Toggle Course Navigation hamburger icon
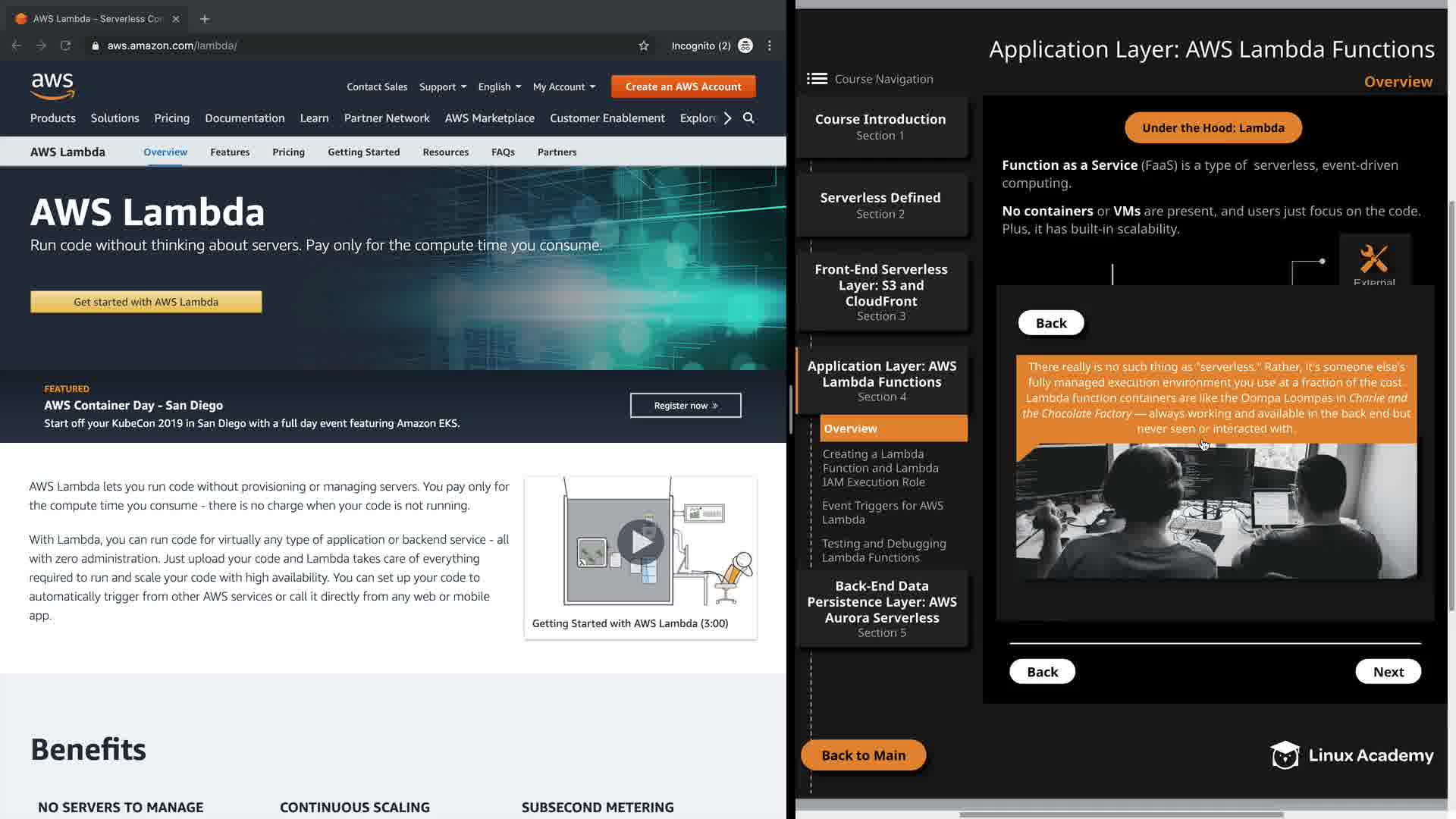1456x819 pixels. [x=817, y=79]
